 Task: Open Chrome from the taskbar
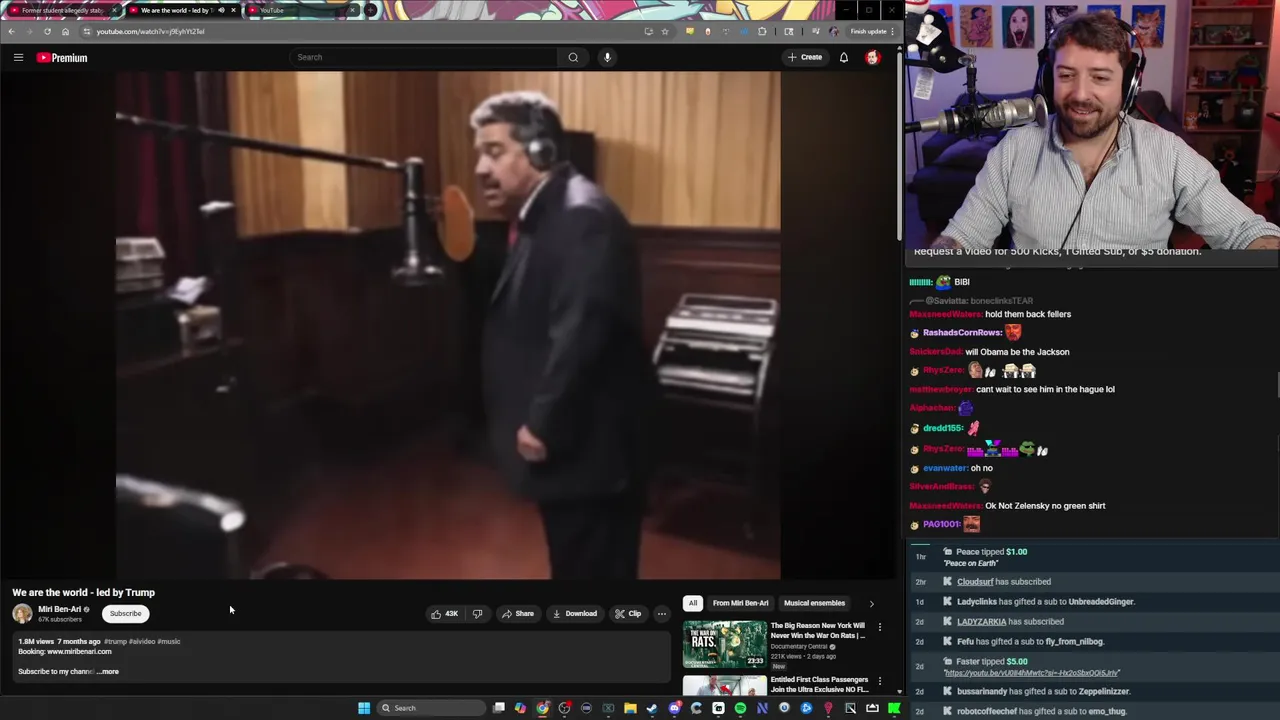coord(542,708)
